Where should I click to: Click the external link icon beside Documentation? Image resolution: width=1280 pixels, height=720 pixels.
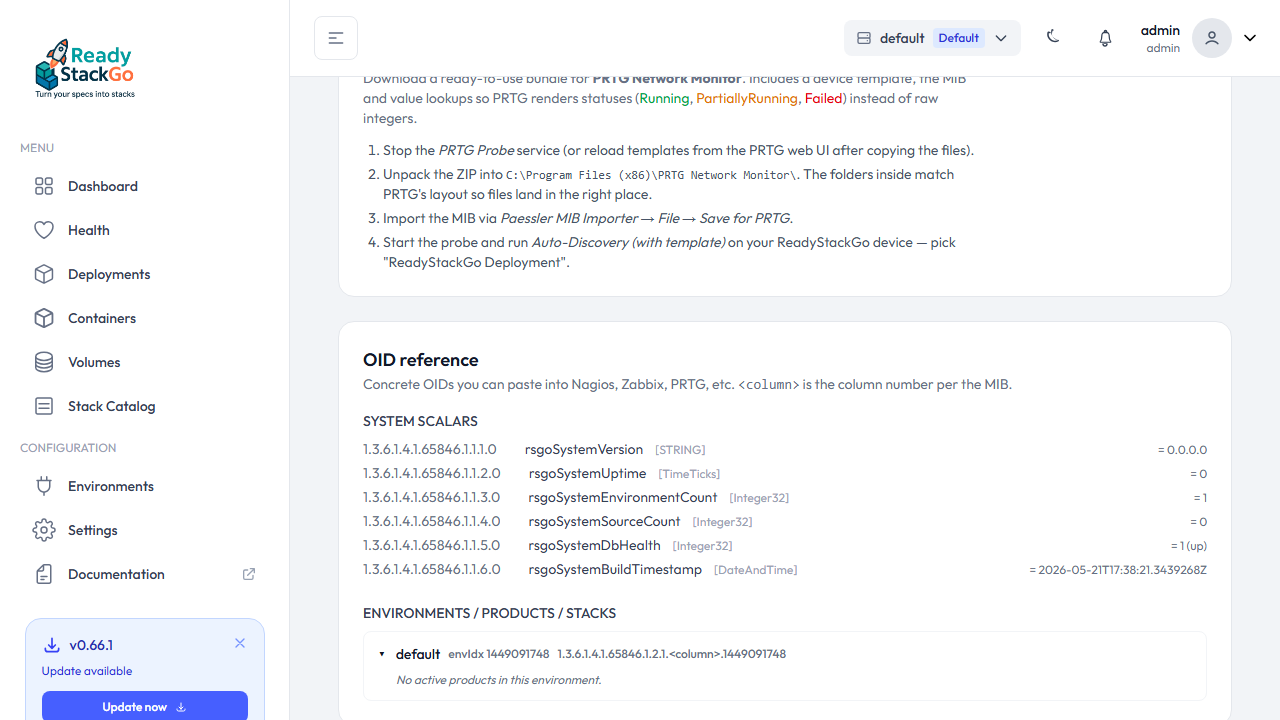tap(249, 574)
